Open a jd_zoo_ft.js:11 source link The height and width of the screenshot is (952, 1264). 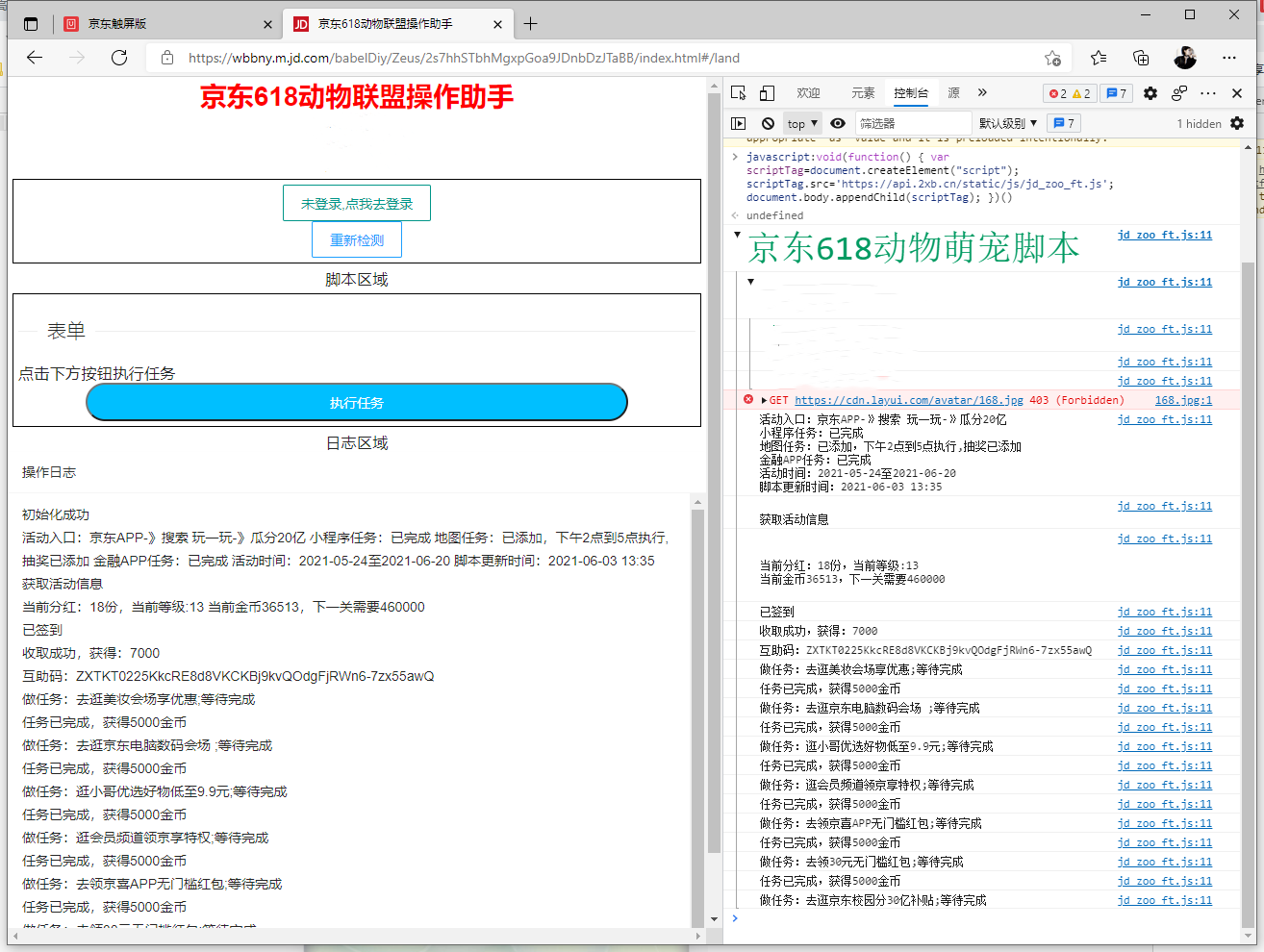coord(1164,234)
